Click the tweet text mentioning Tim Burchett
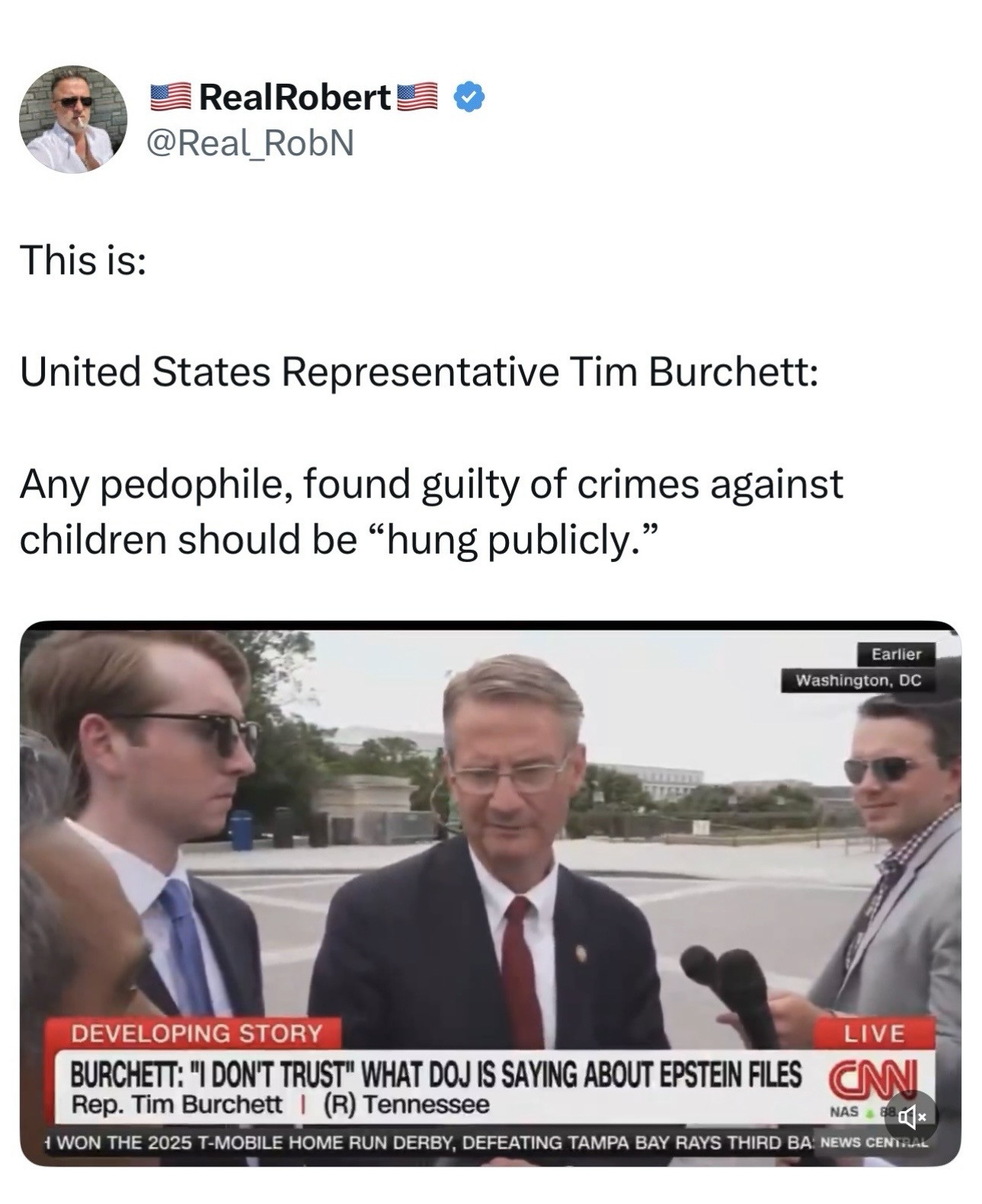 [x=420, y=372]
